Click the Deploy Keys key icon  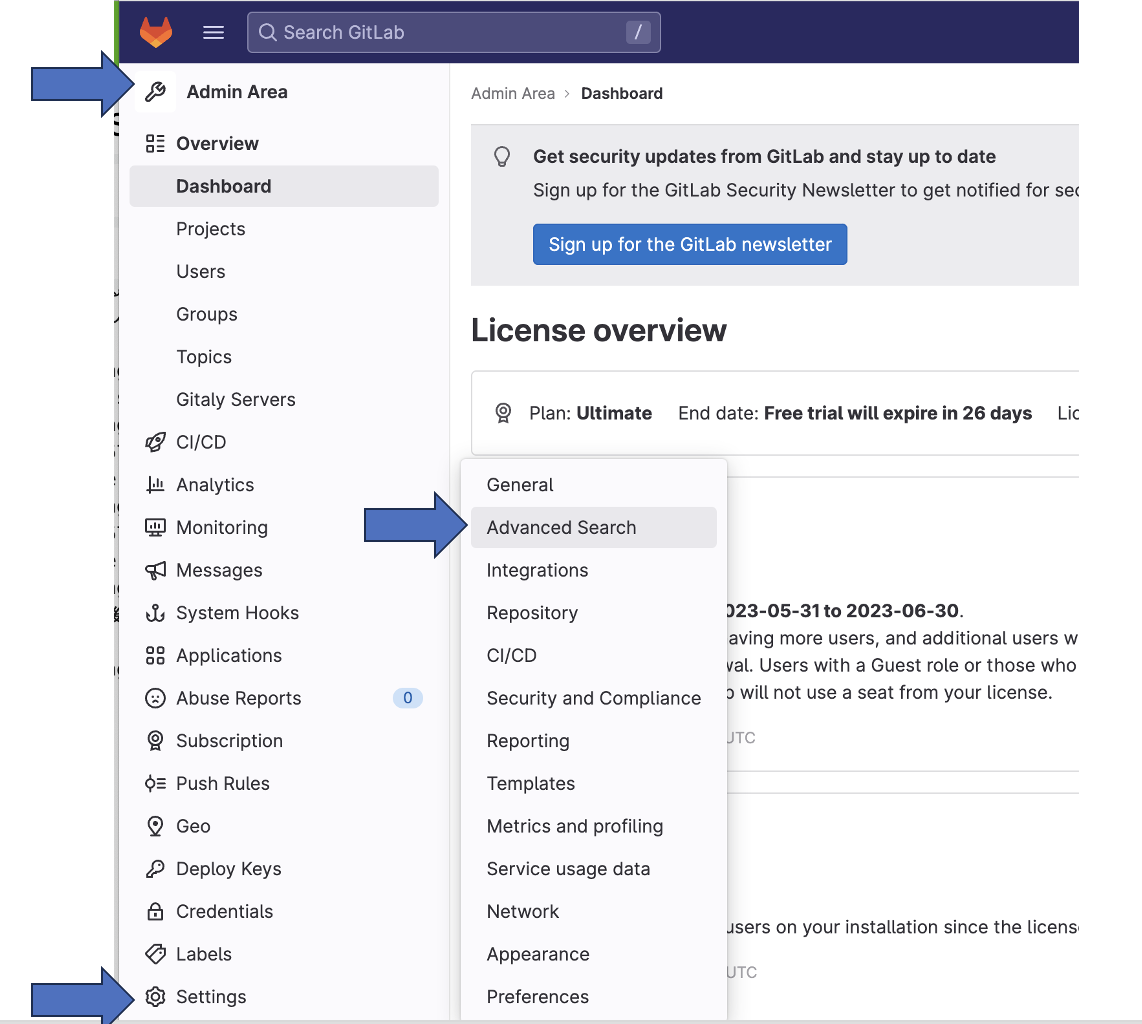pyautogui.click(x=155, y=868)
